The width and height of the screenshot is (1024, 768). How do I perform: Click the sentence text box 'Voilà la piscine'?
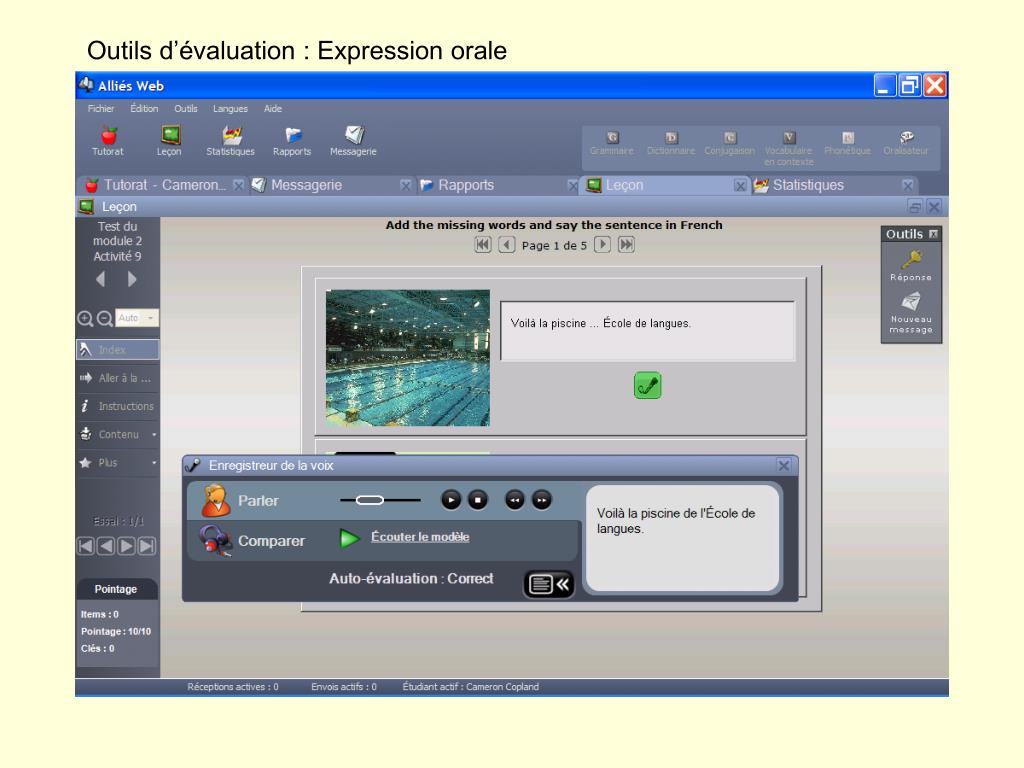coord(648,331)
